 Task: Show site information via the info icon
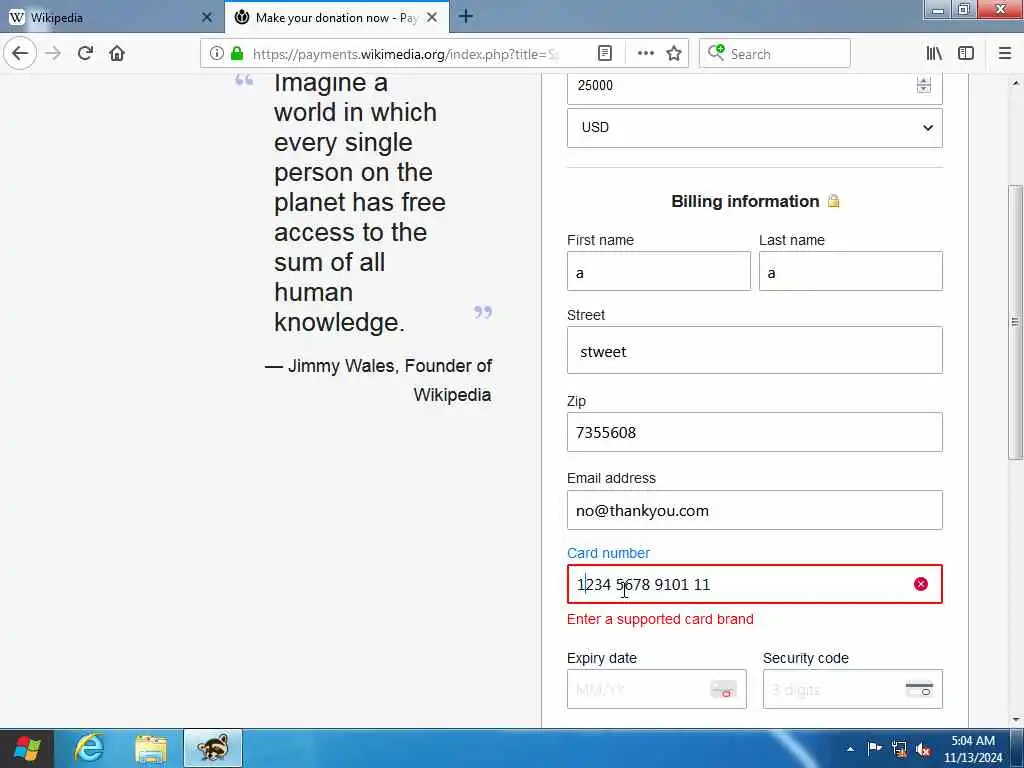217,54
